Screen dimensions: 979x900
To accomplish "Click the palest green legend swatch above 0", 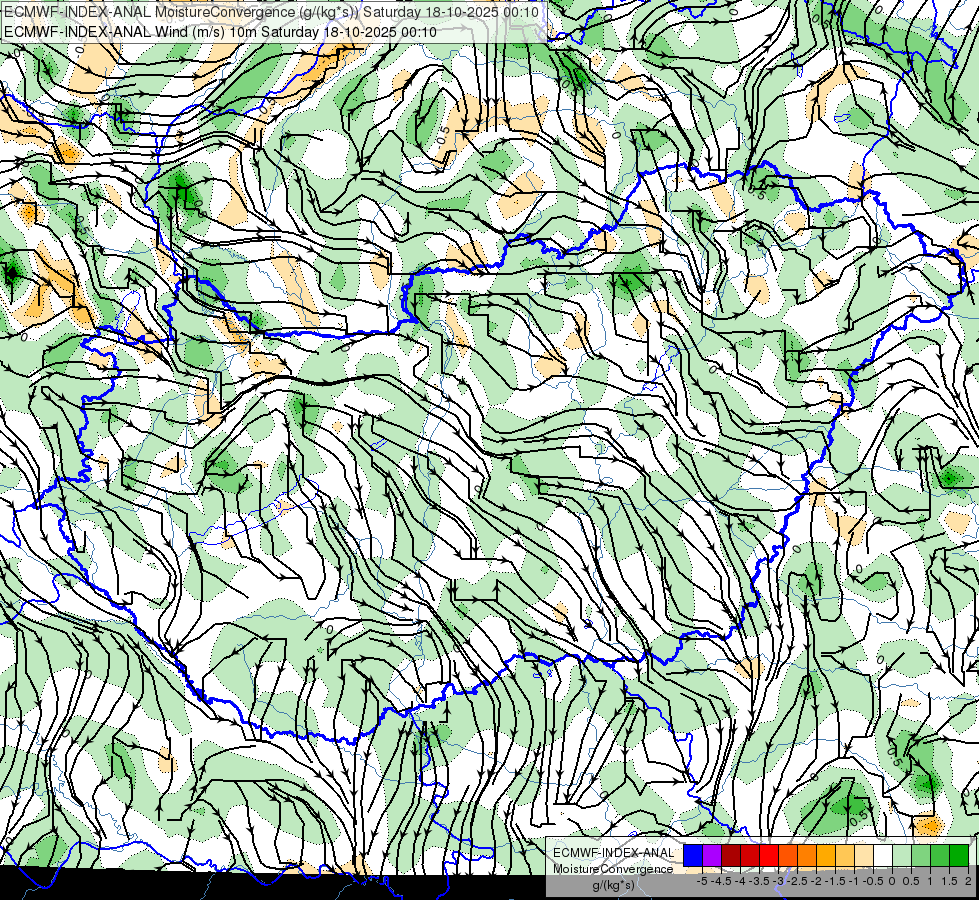I will 902,855.
